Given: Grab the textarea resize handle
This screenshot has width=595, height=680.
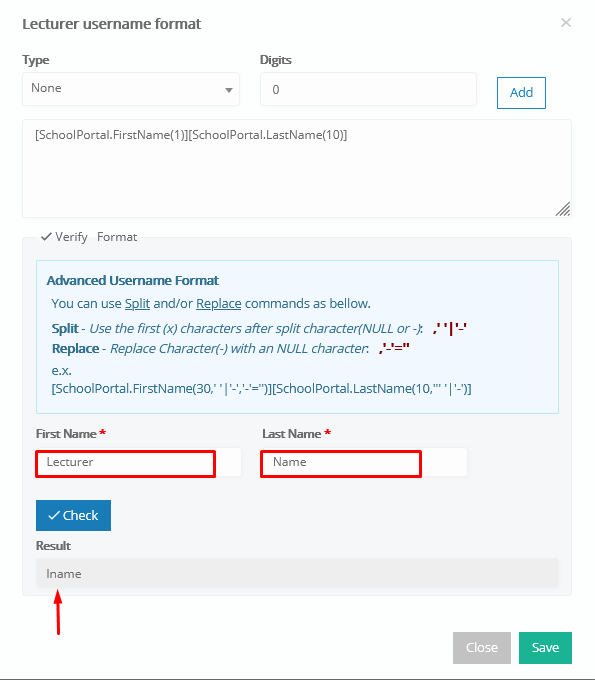Looking at the screenshot, I should 563,209.
